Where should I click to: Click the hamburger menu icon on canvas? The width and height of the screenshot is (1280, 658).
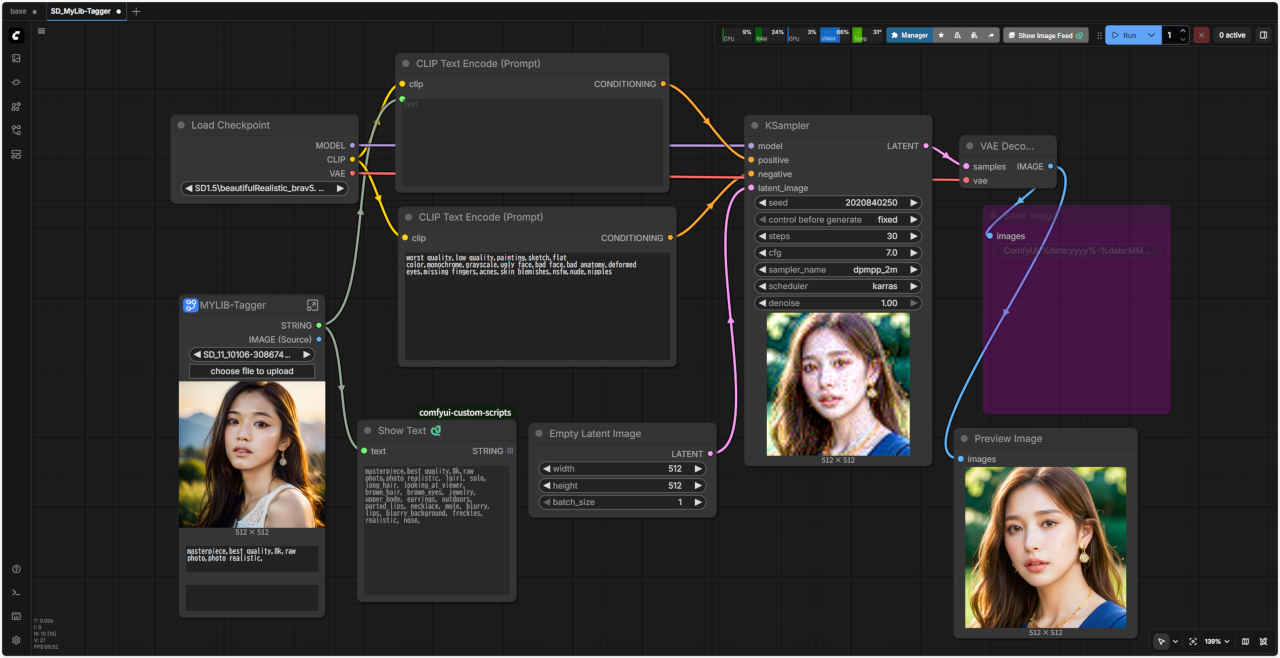point(42,31)
